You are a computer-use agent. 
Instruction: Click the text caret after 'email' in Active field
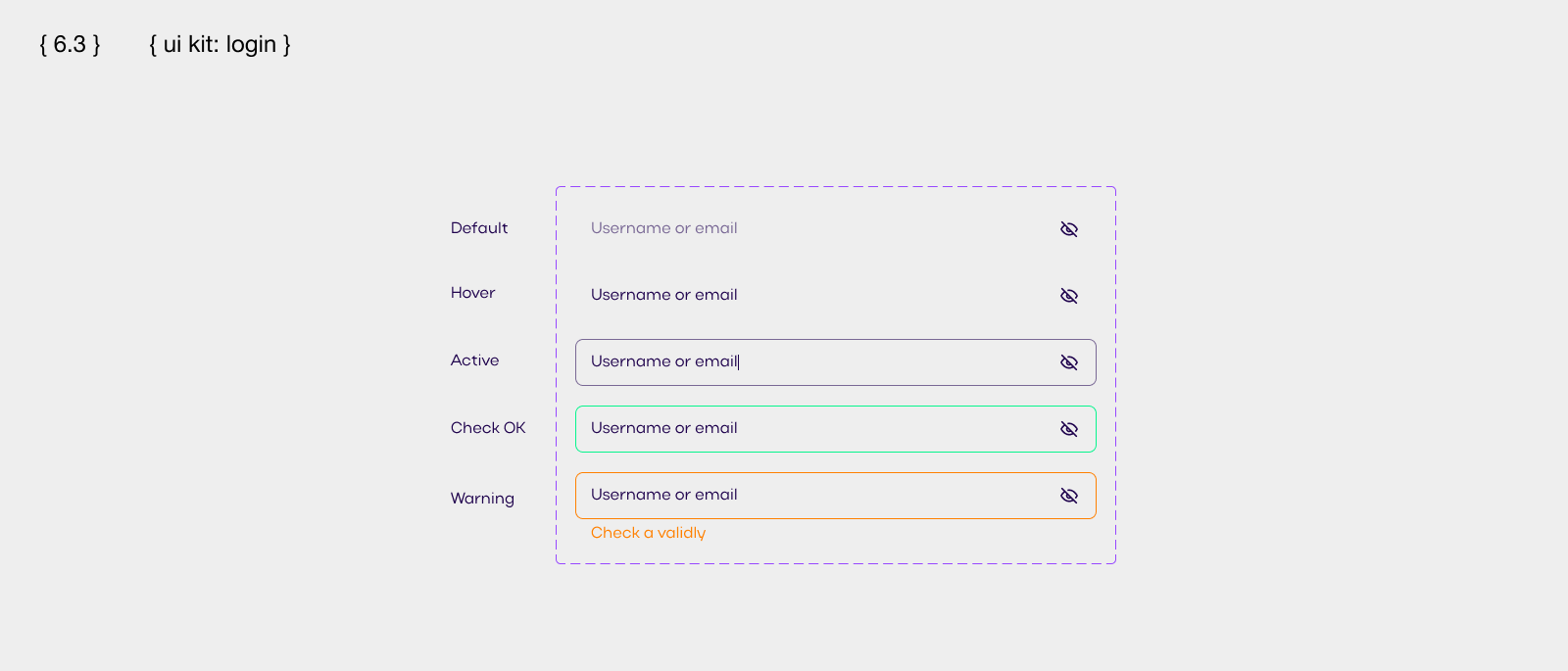[739, 362]
